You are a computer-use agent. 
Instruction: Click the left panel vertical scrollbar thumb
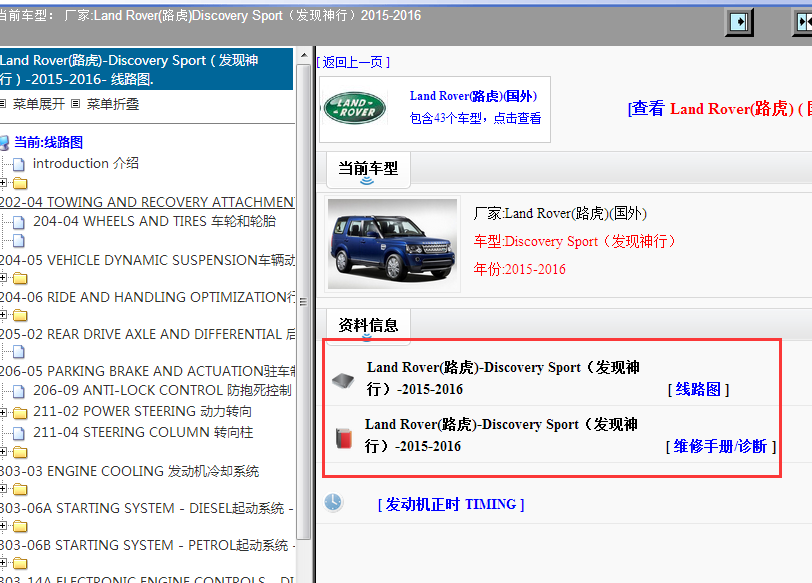click(304, 301)
